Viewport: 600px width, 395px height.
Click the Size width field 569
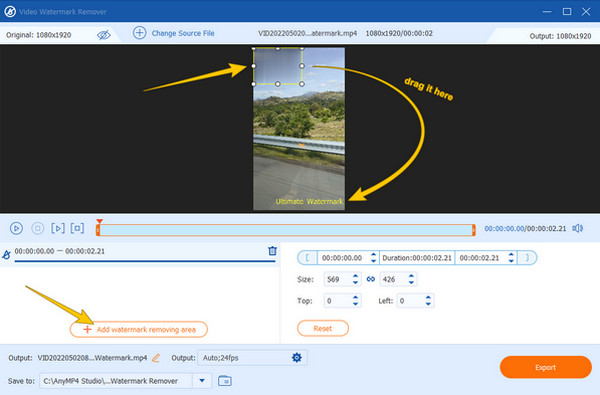click(x=337, y=279)
